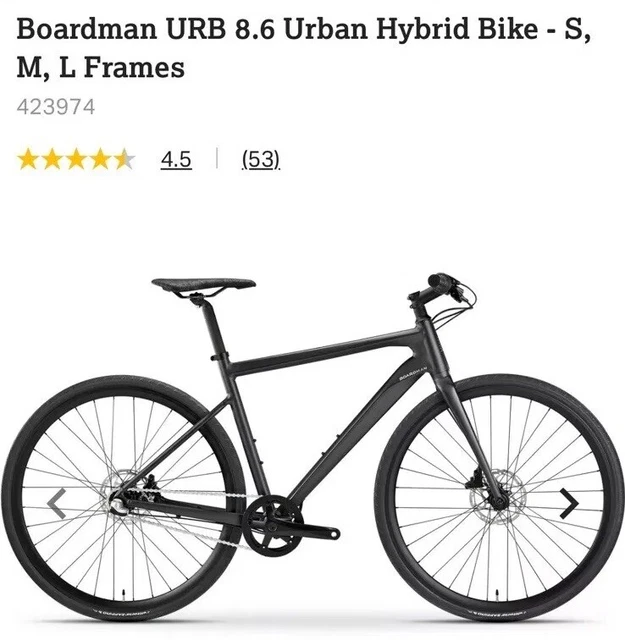The width and height of the screenshot is (625, 640).
Task: Click the bike's saddle in the photo
Action: click(203, 286)
